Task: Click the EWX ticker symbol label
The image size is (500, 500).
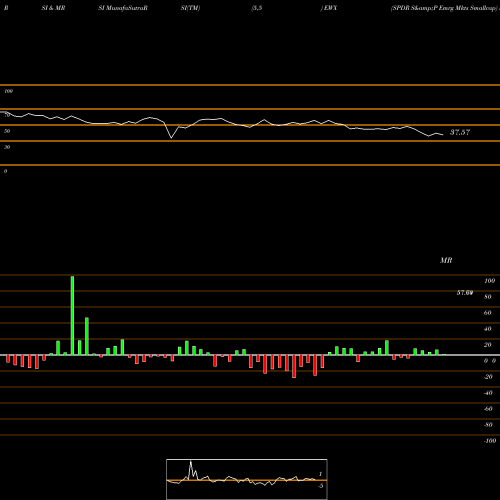Action: (x=330, y=8)
